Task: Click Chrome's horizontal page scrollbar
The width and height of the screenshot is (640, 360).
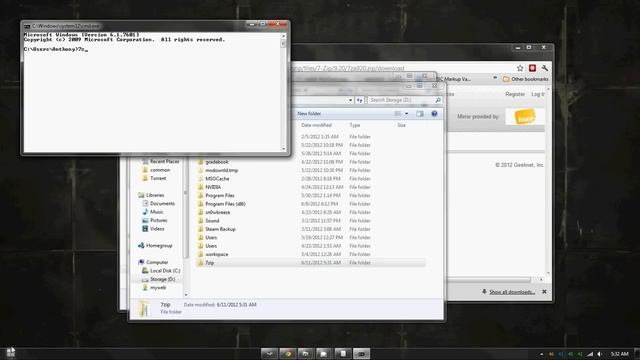Action: [489, 280]
